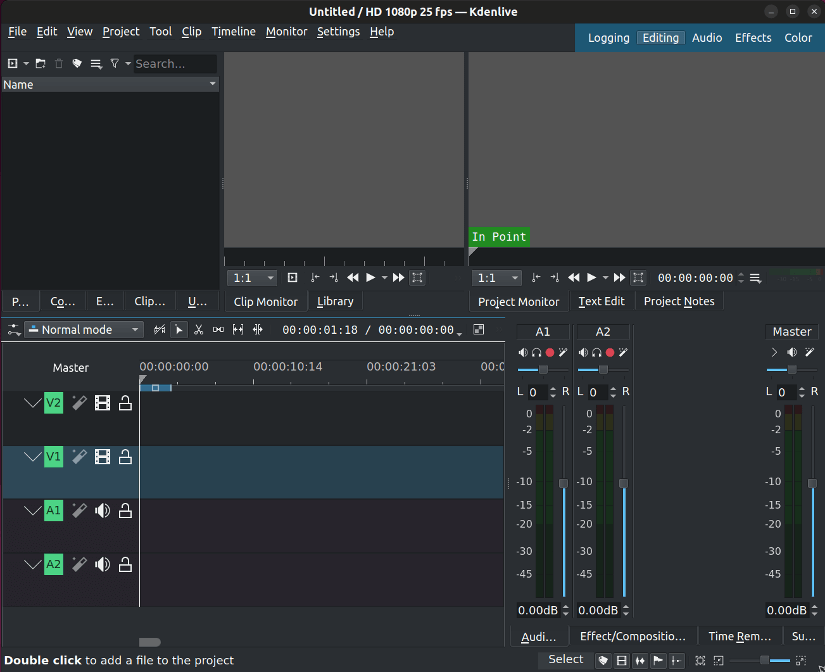Open the Monitor menu
Image resolution: width=825 pixels, height=672 pixels.
pyautogui.click(x=286, y=32)
